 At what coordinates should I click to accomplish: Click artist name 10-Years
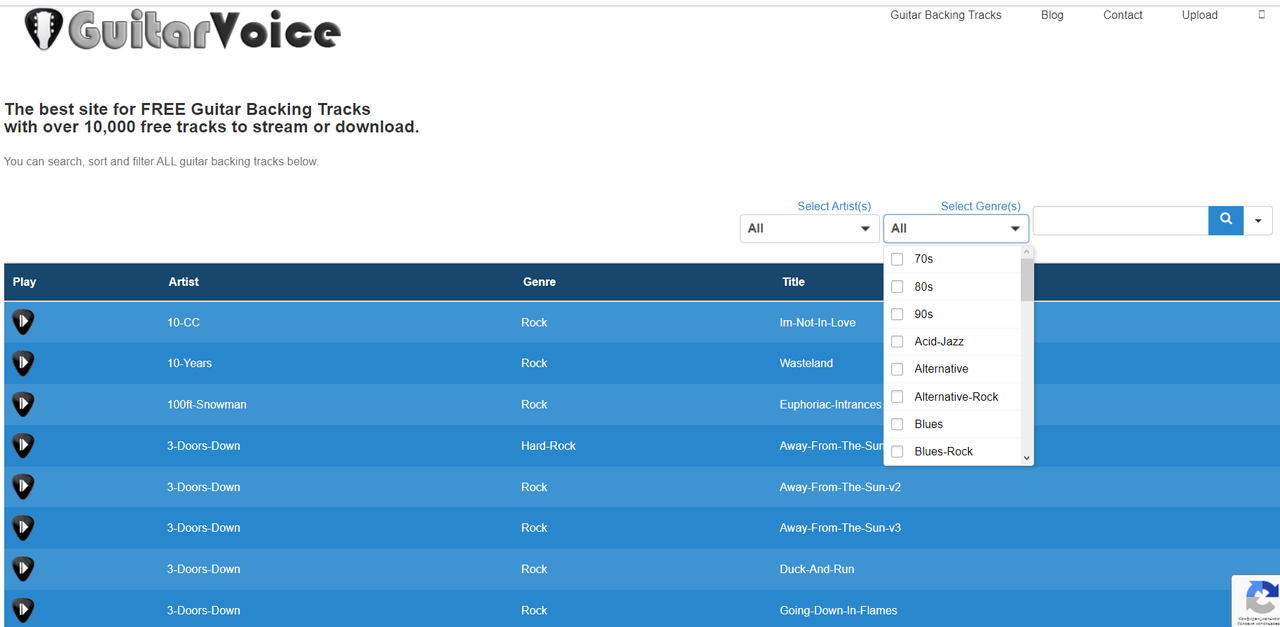coord(190,363)
